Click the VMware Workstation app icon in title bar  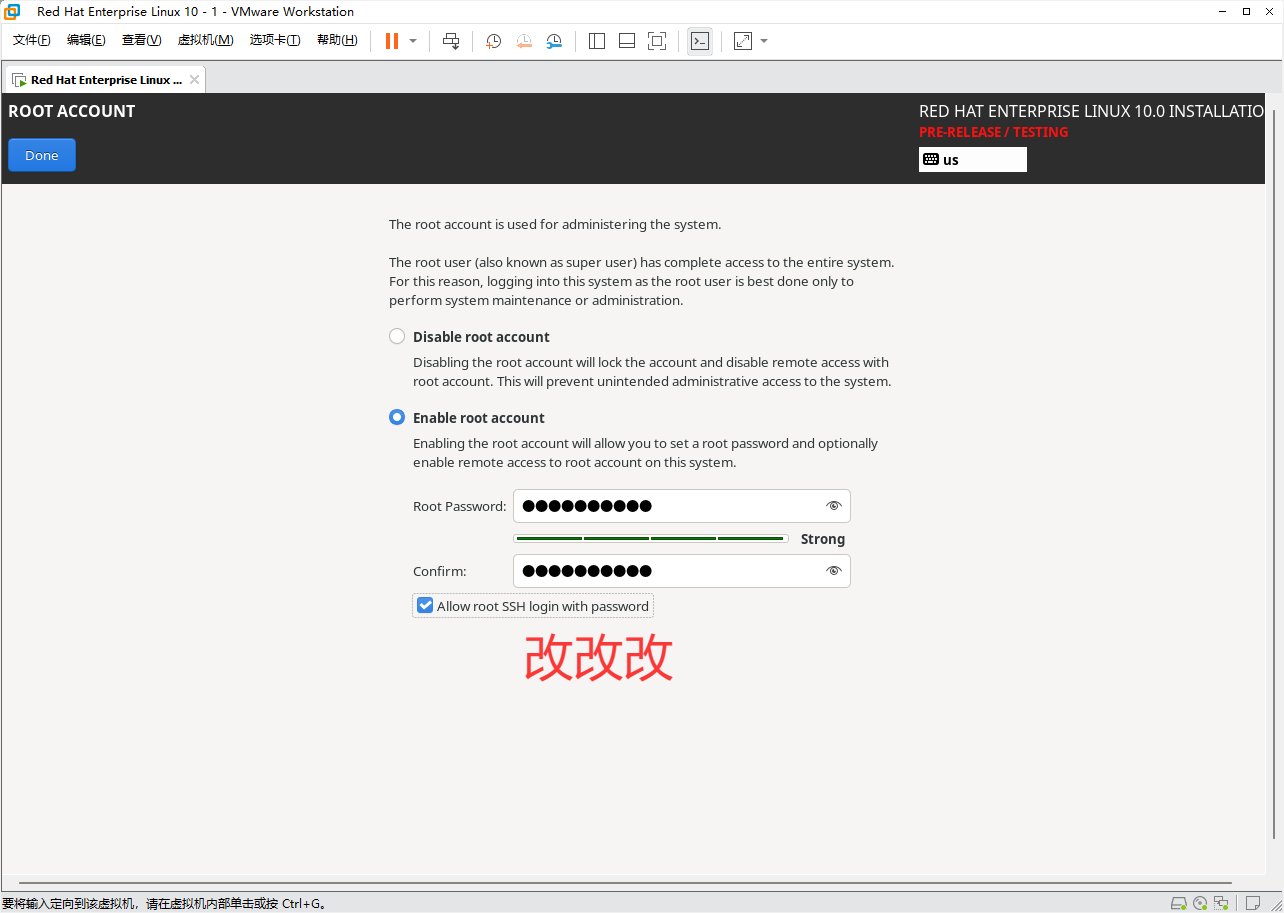(x=12, y=12)
